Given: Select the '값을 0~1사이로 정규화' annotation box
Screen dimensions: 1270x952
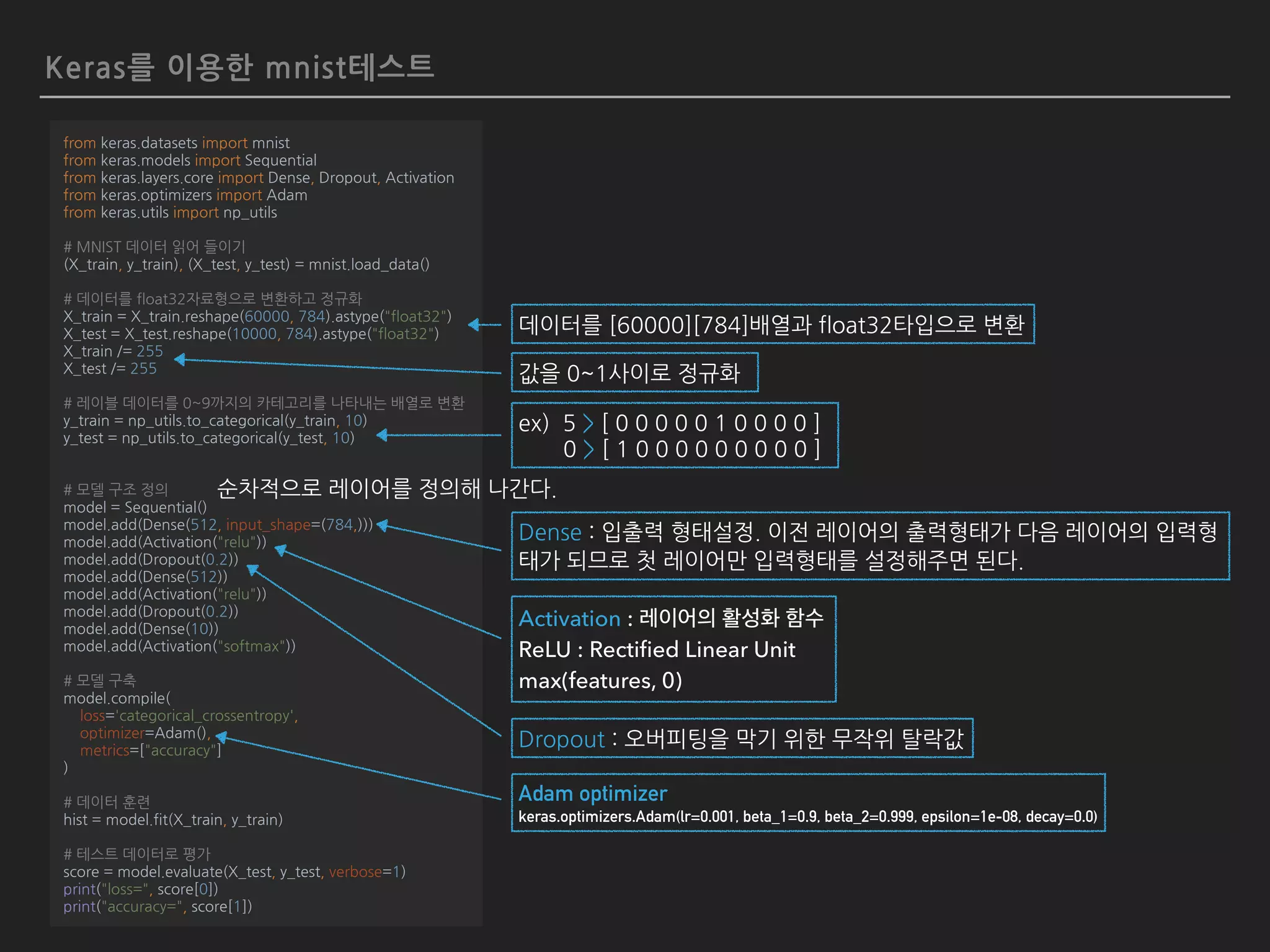Looking at the screenshot, I should pos(634,372).
